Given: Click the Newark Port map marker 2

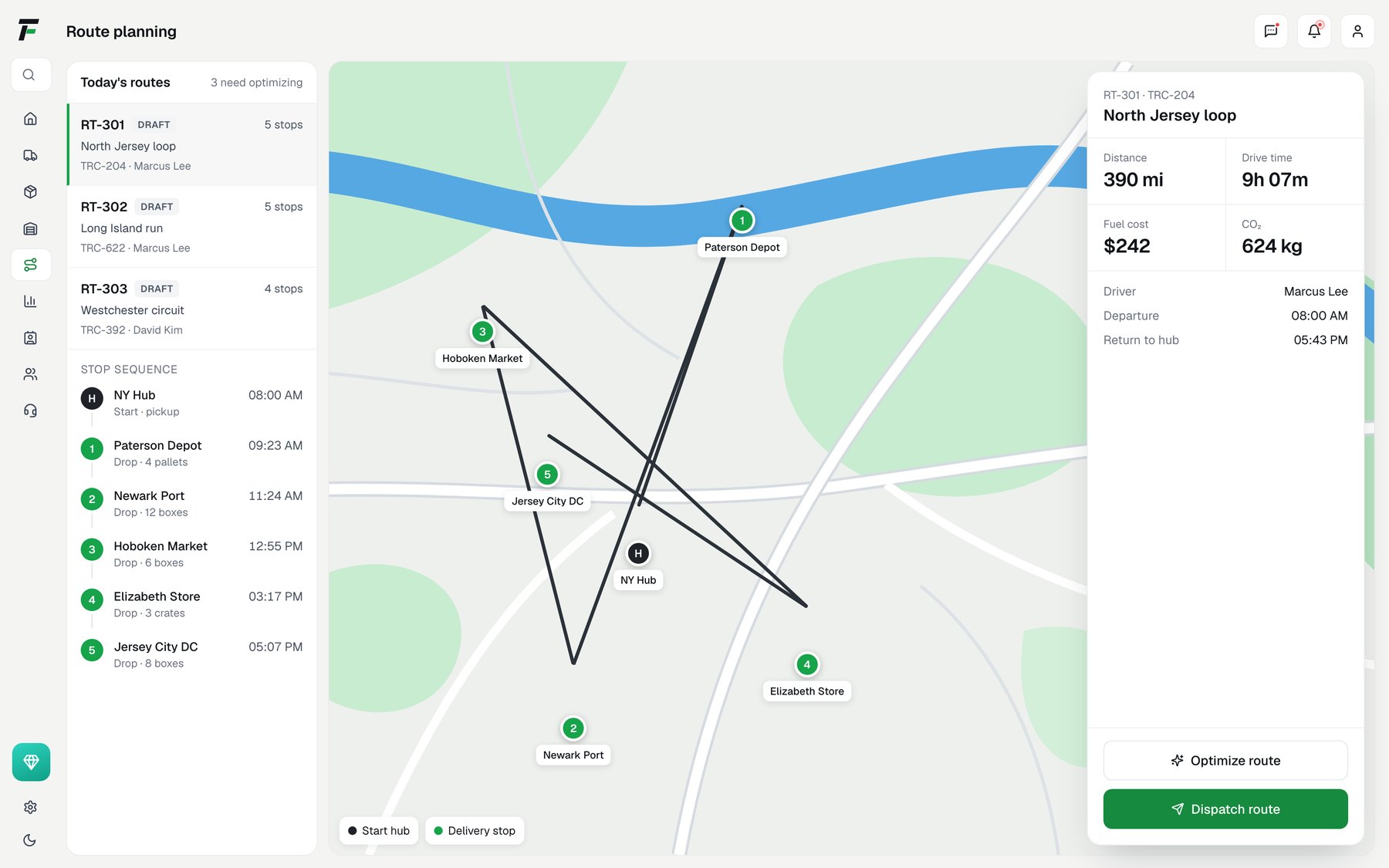Looking at the screenshot, I should pyautogui.click(x=573, y=728).
